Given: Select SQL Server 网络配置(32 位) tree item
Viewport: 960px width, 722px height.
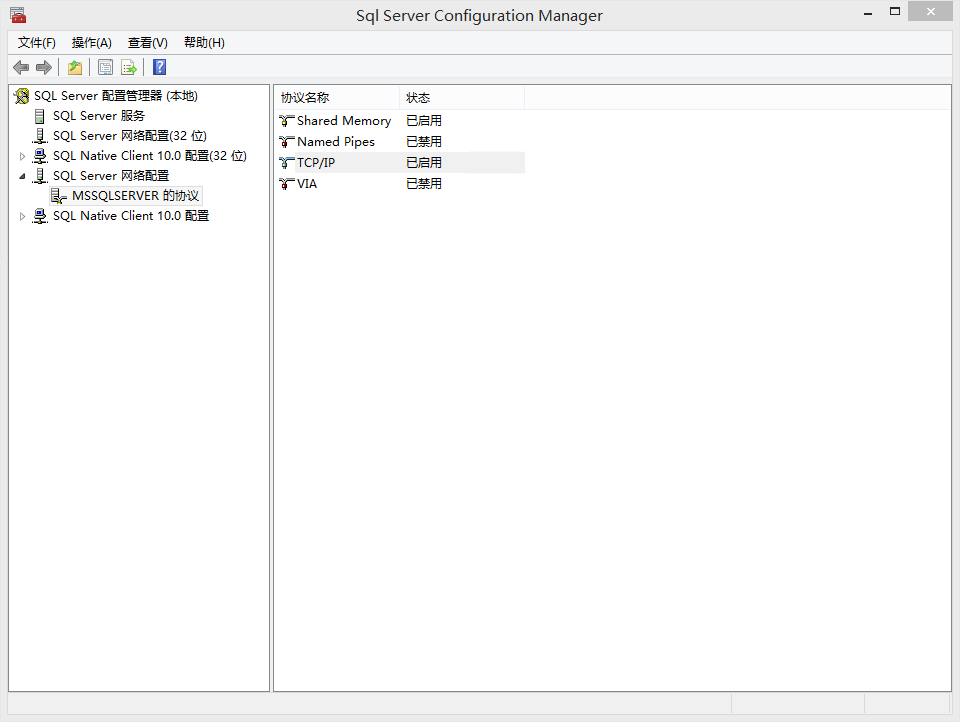Looking at the screenshot, I should coord(130,136).
